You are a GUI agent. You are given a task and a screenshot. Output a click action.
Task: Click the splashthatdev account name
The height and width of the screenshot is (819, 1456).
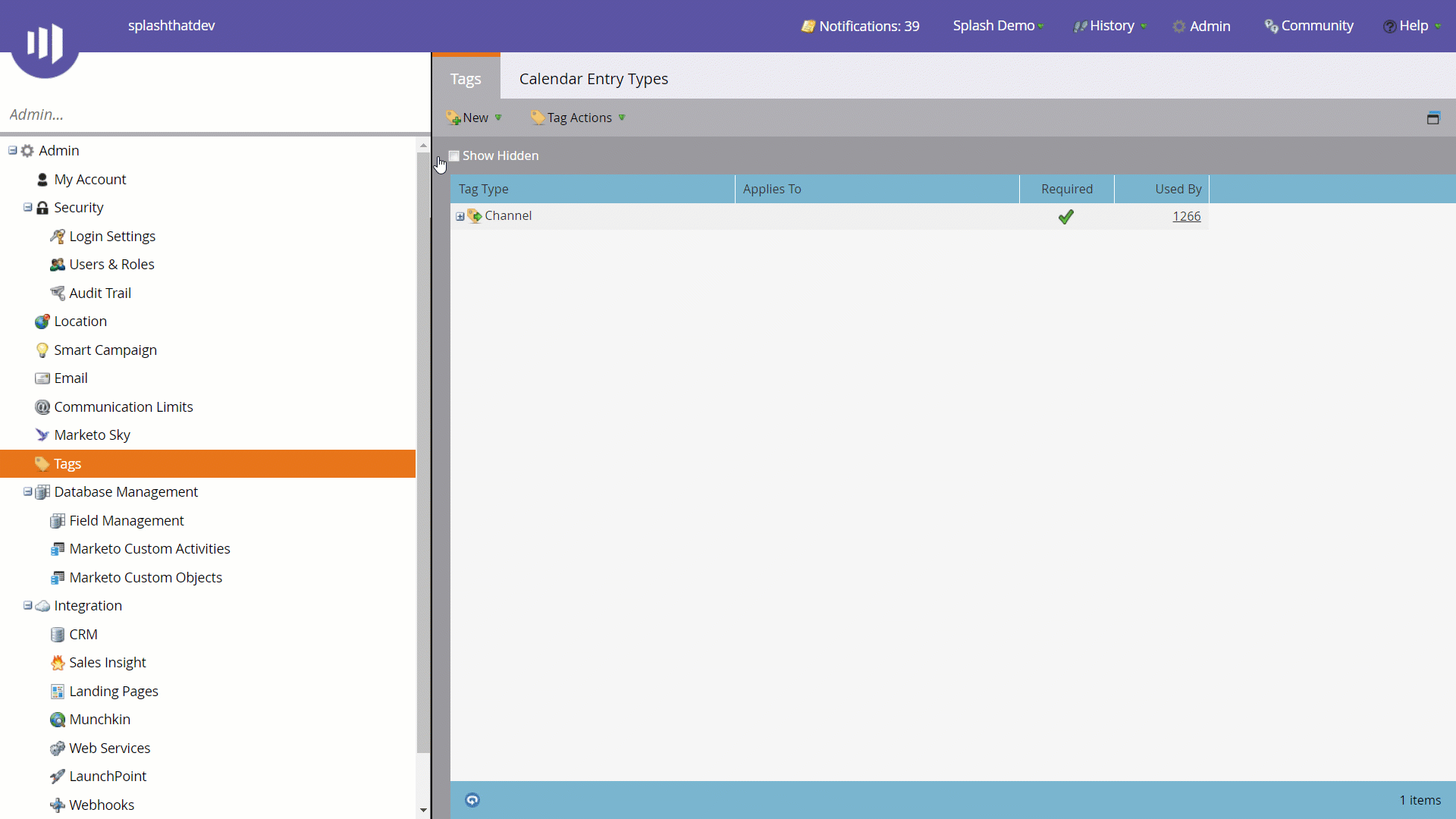tap(171, 26)
